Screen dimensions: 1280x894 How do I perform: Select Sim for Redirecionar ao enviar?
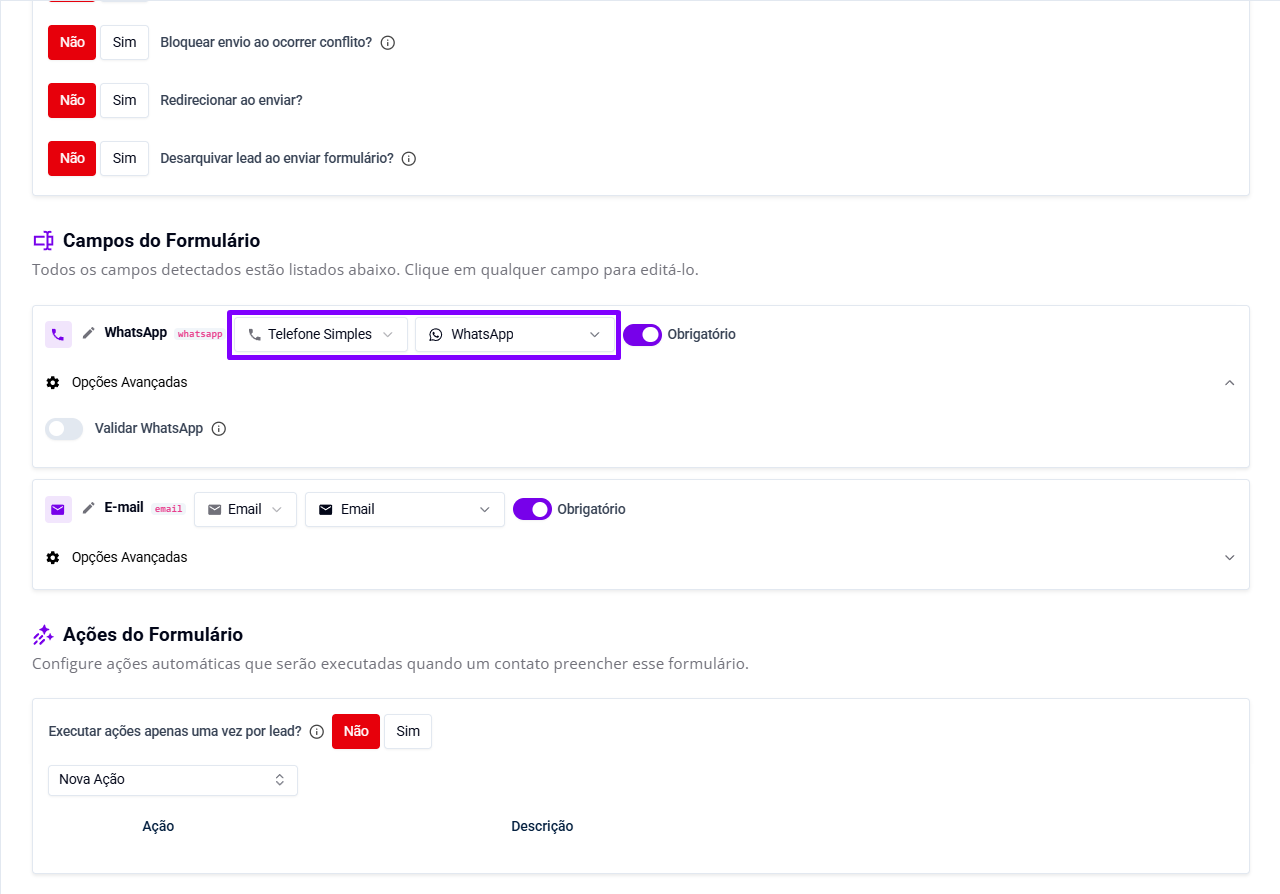[x=124, y=101]
